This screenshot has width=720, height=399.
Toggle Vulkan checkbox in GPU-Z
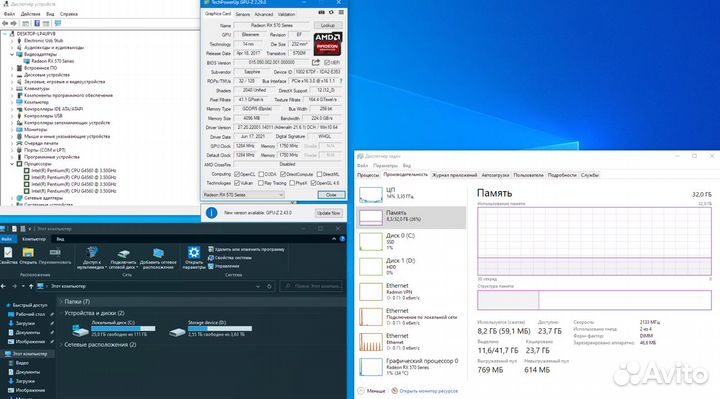pyautogui.click(x=237, y=183)
